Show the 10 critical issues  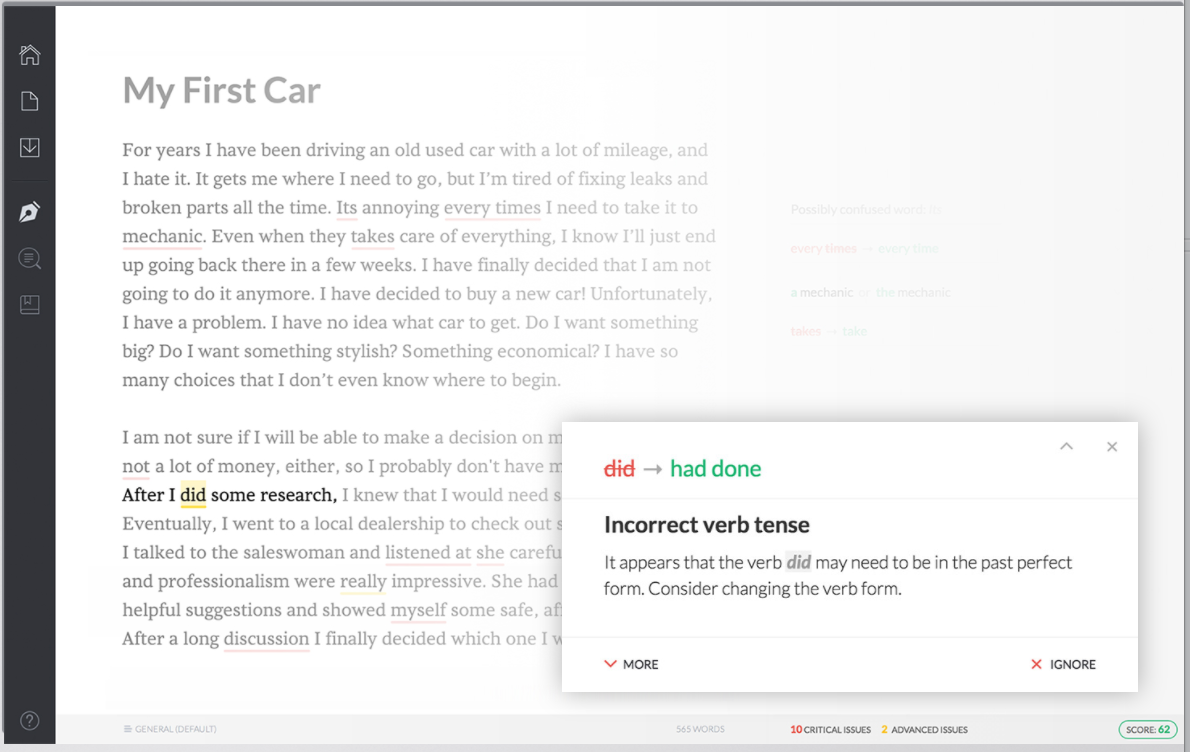830,730
